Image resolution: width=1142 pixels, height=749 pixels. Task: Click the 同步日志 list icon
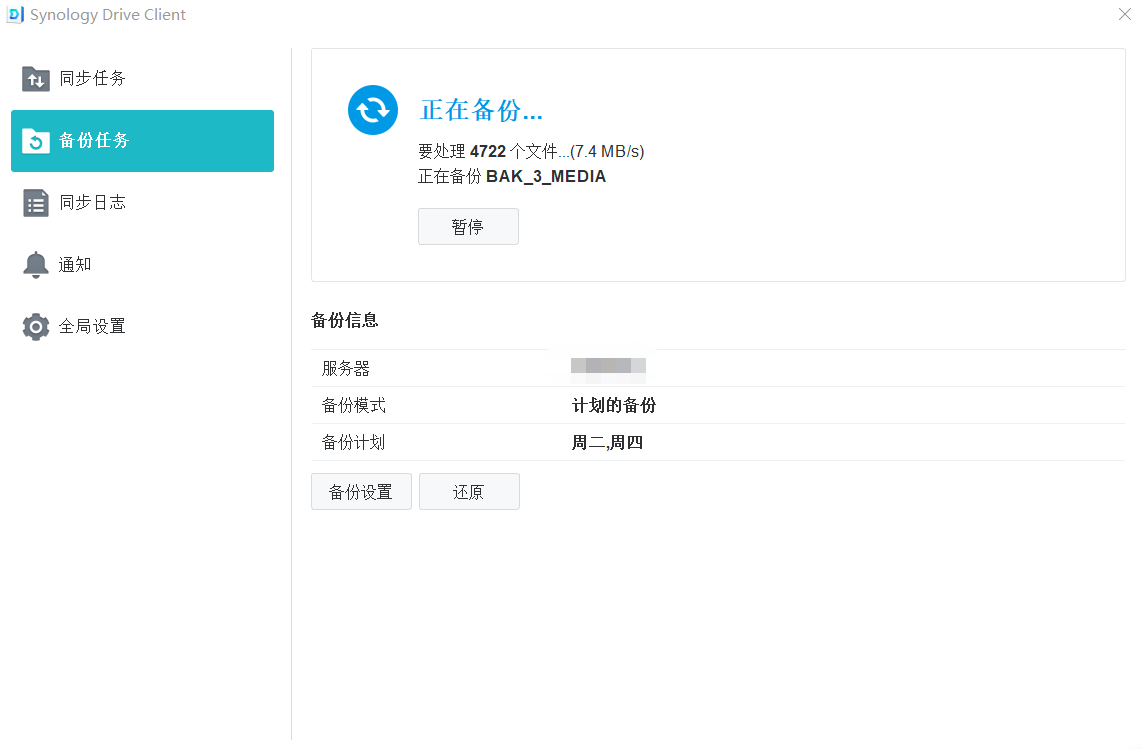click(x=36, y=203)
